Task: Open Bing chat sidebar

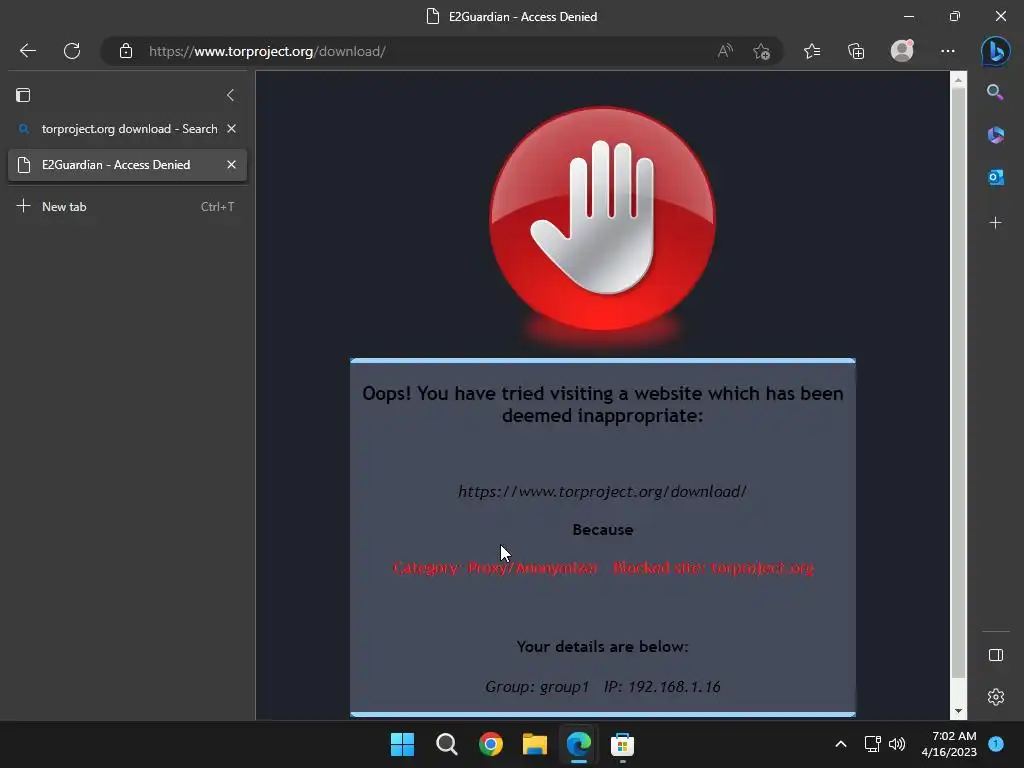Action: point(995,51)
